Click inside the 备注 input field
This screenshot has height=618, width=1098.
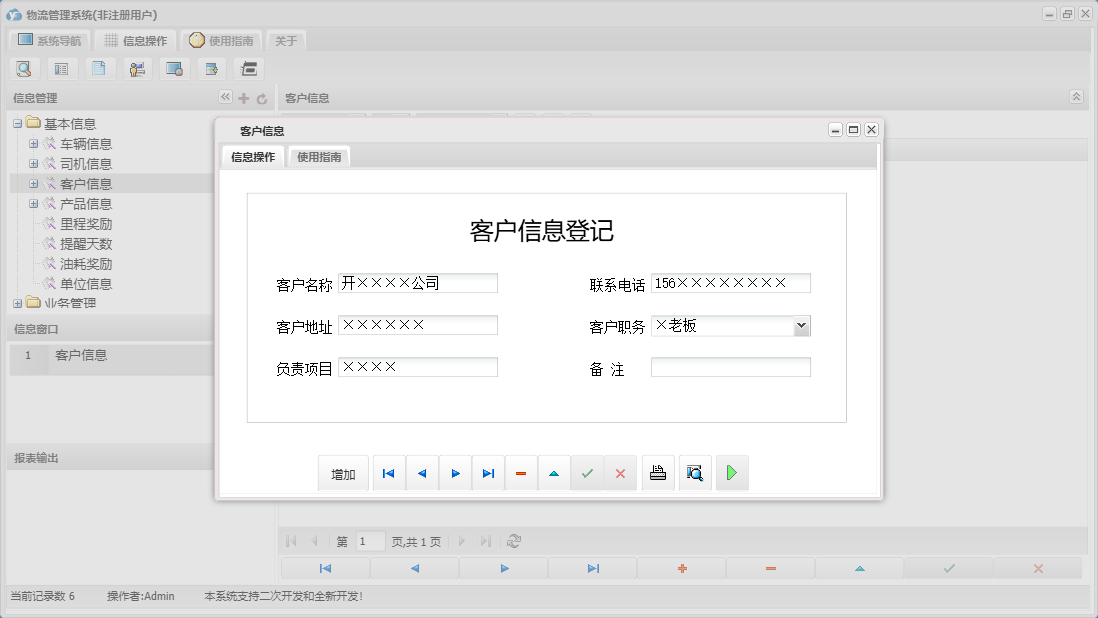731,367
